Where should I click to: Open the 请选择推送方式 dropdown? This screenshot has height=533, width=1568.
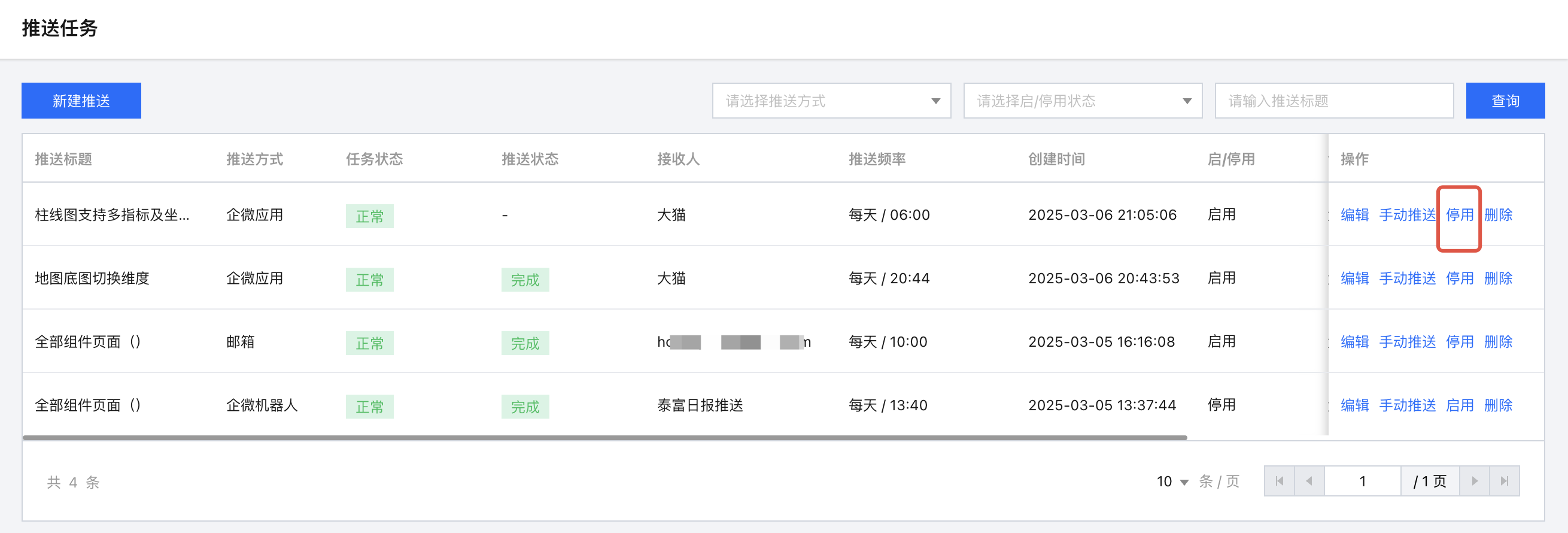831,101
